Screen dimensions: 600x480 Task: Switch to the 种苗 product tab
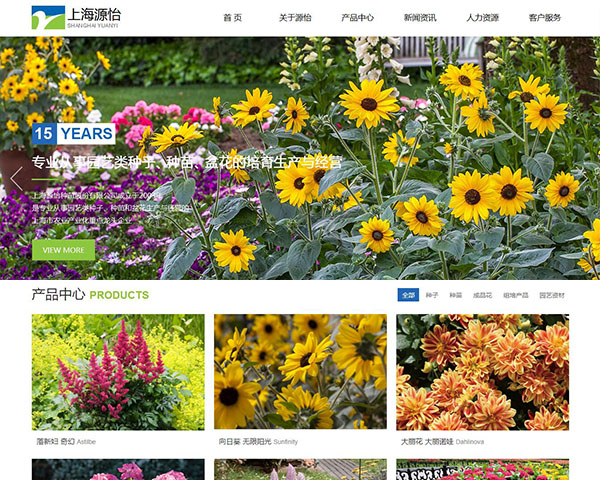point(456,295)
